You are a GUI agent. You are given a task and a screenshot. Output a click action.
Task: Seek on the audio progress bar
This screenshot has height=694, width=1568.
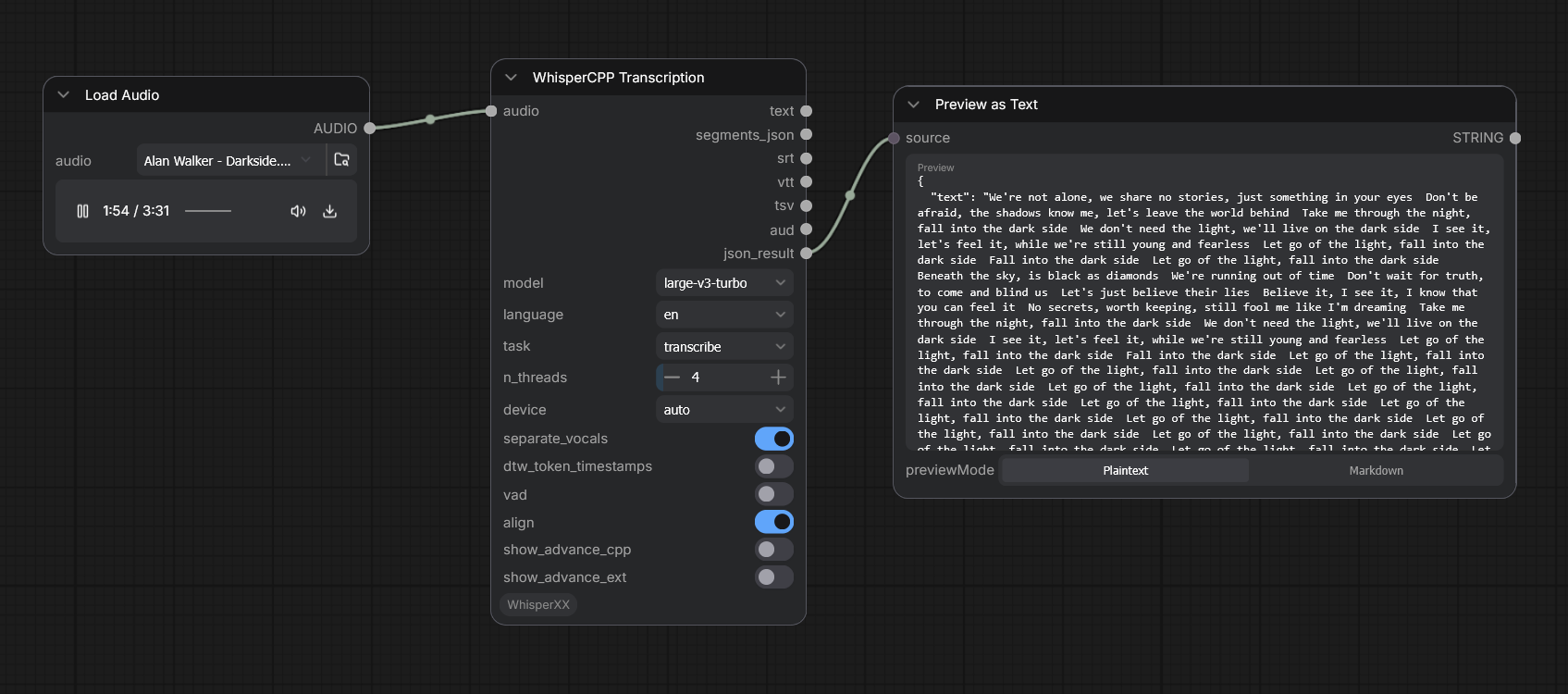207,211
